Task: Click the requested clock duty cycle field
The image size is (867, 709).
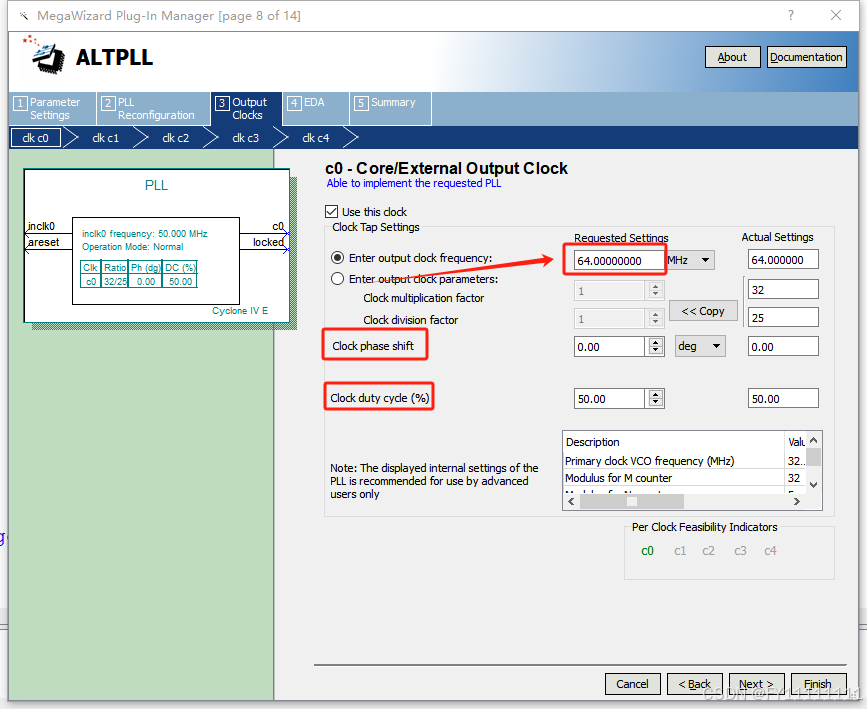Action: 609,399
